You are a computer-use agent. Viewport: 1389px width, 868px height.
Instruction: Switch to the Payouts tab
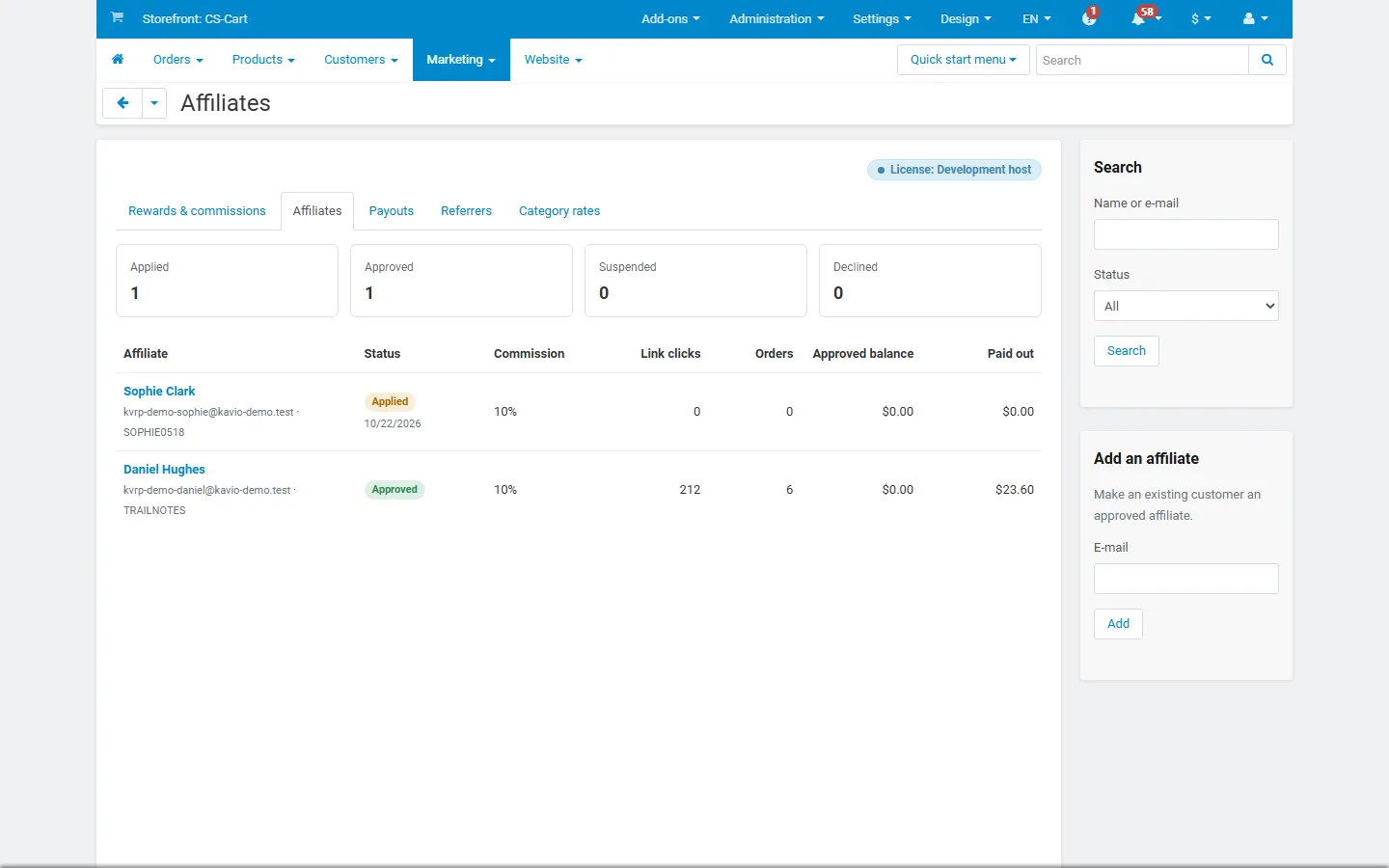(392, 211)
